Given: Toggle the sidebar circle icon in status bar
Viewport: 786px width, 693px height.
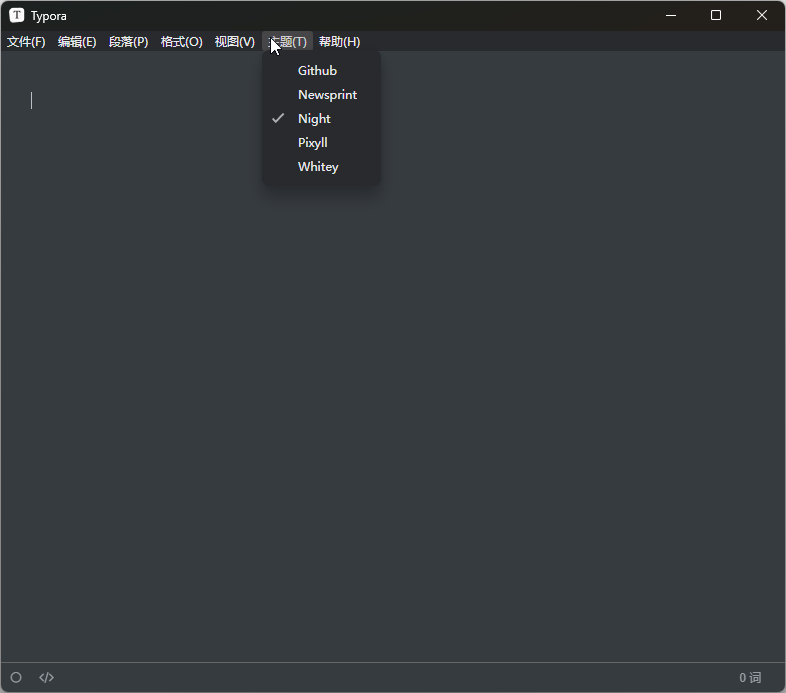Looking at the screenshot, I should click(16, 677).
